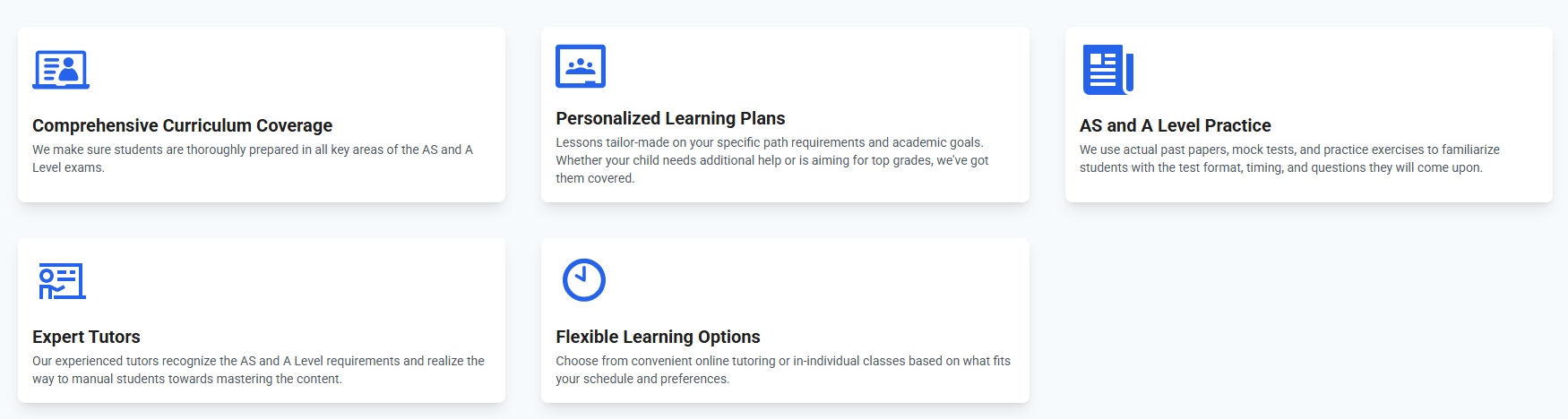Click the past papers and mock tests text

(x=1288, y=158)
